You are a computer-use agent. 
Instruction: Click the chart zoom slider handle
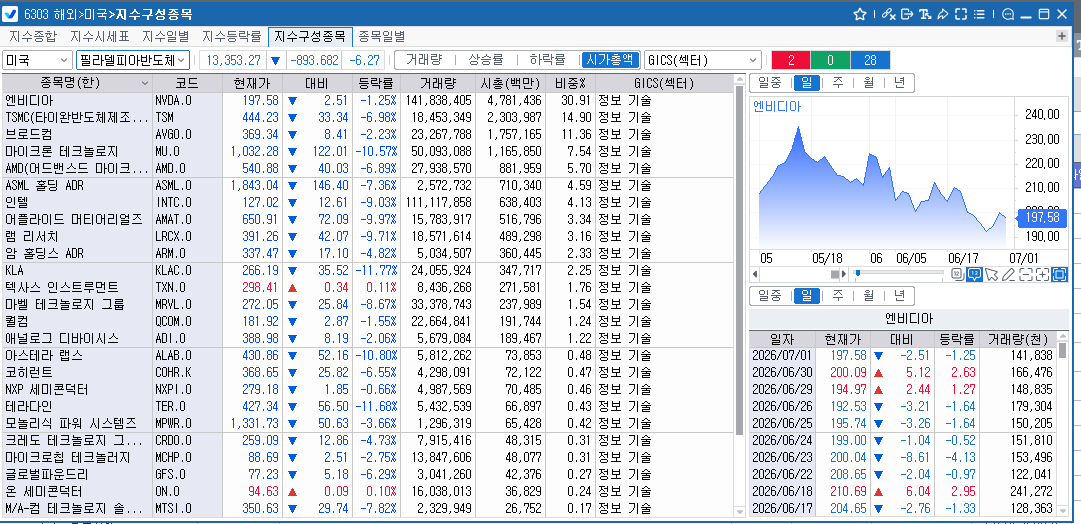pyautogui.click(x=858, y=273)
